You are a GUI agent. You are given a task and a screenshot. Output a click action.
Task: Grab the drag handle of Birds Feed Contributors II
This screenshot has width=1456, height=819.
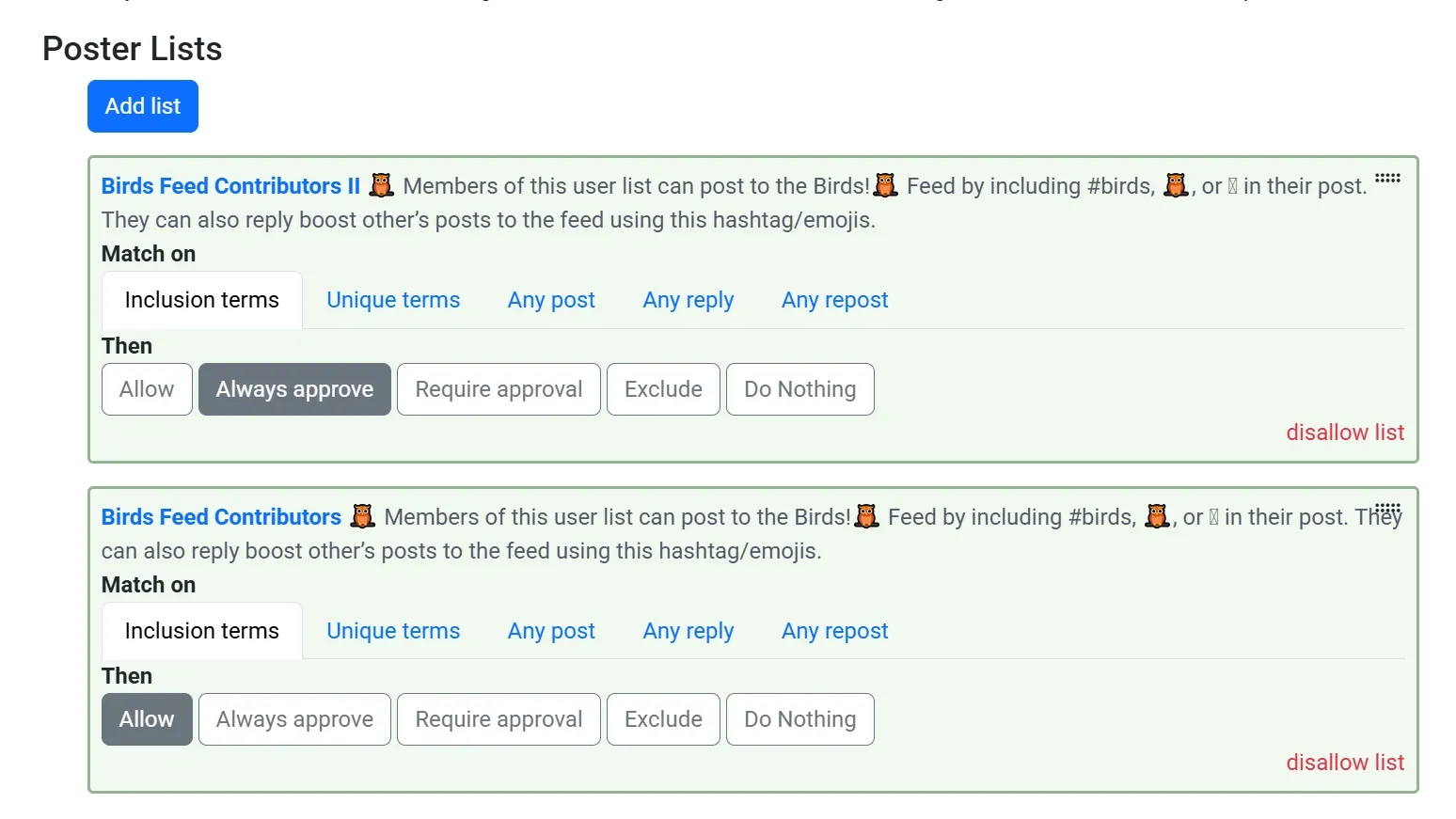click(1387, 178)
